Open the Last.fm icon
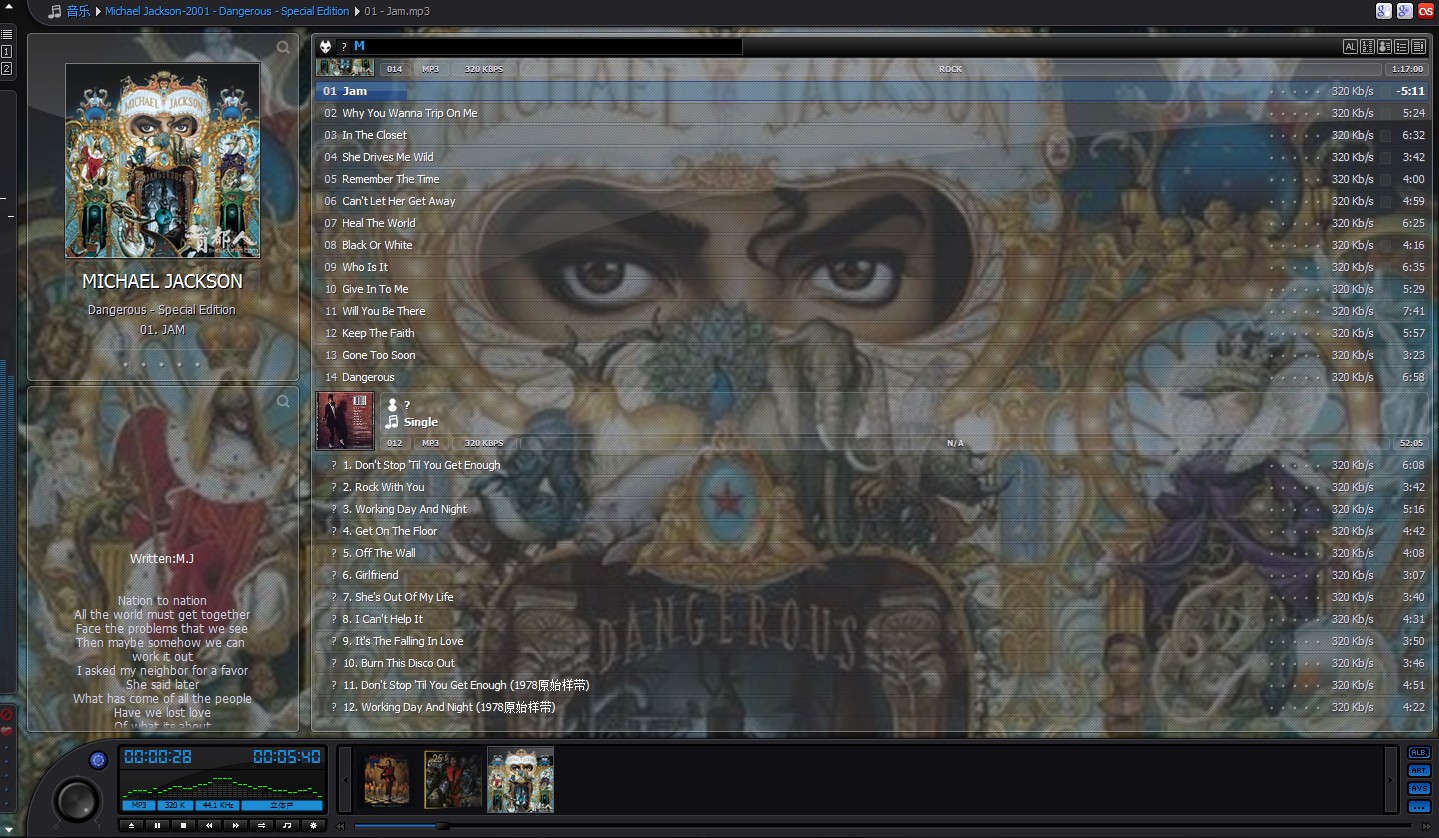The image size is (1439, 838). pos(1425,11)
